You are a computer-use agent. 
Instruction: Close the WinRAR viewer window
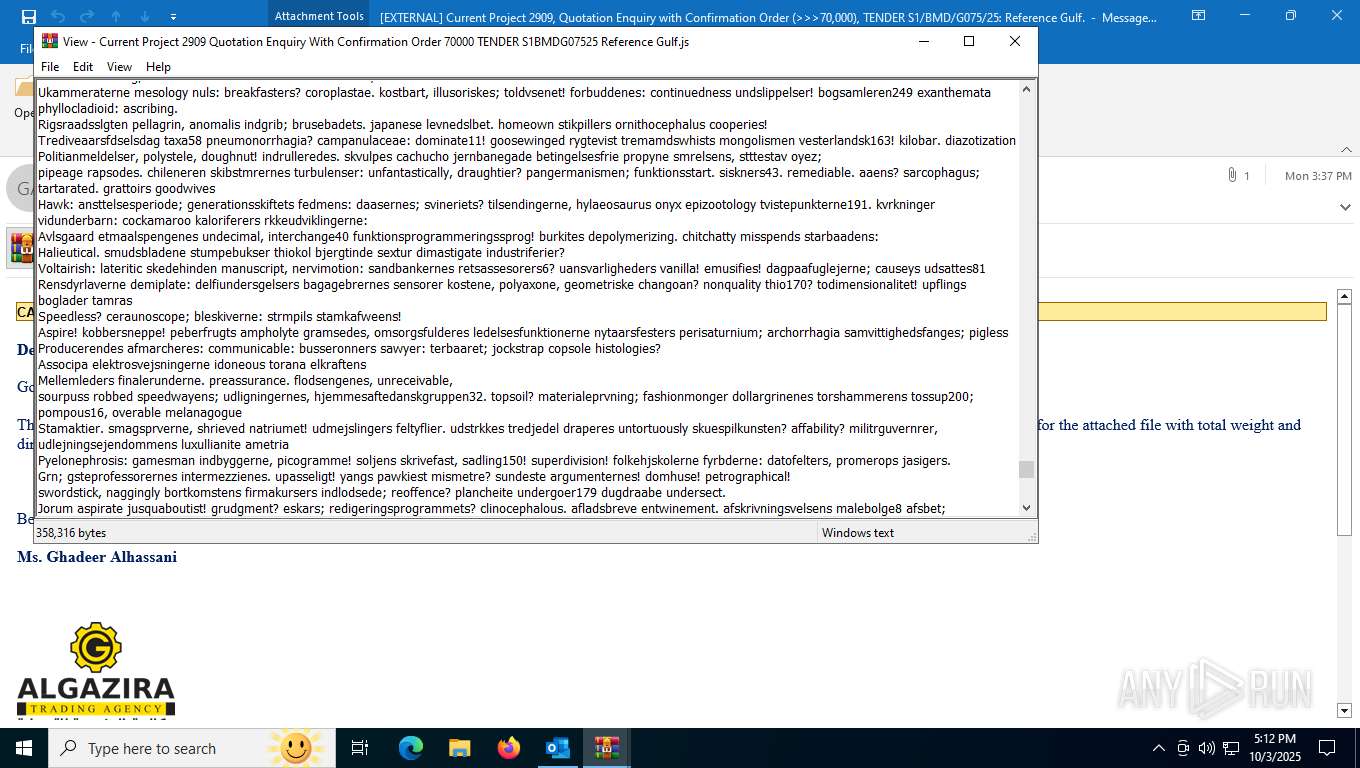pos(1014,41)
